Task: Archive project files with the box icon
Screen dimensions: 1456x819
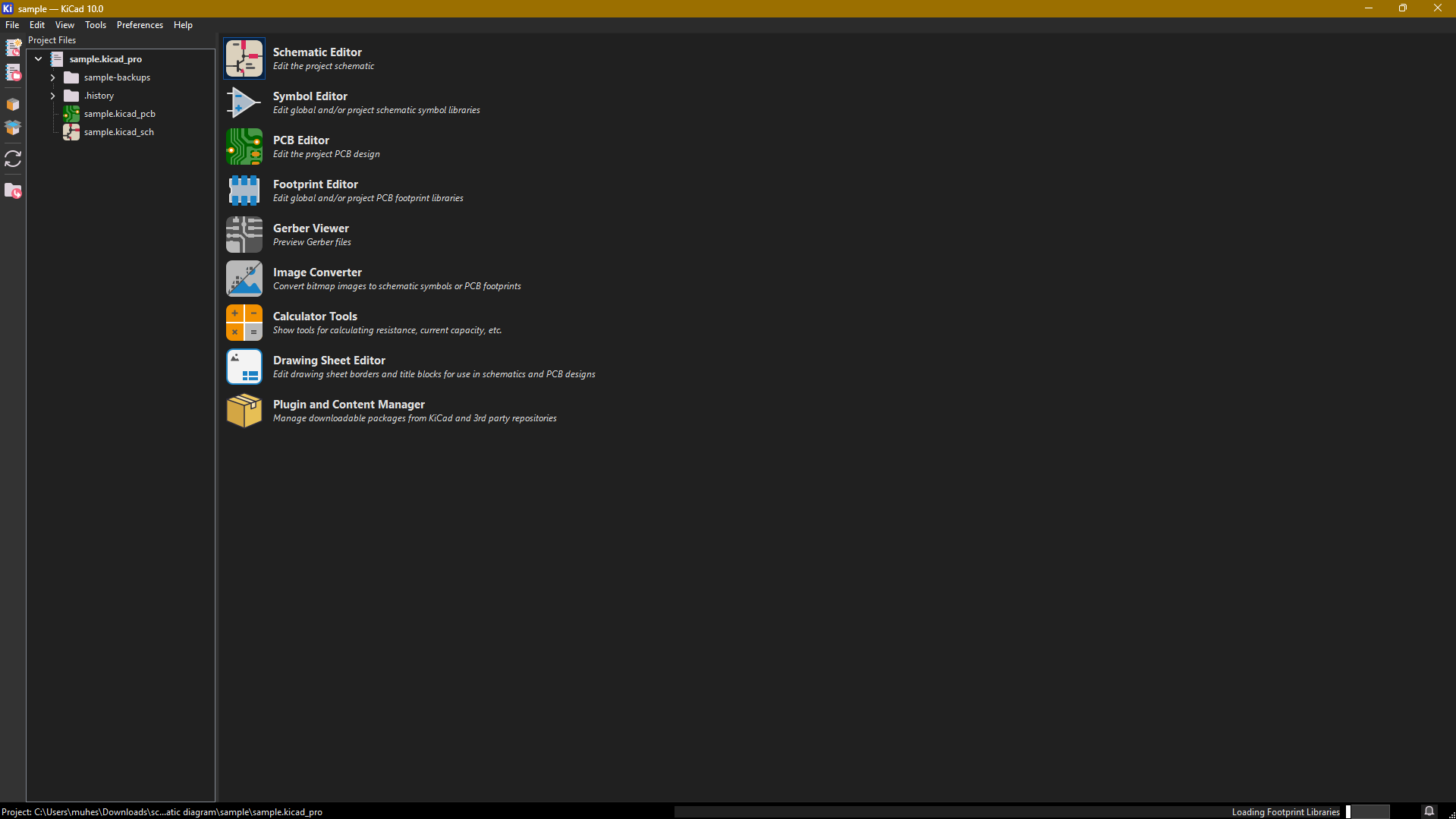Action: pos(13,104)
